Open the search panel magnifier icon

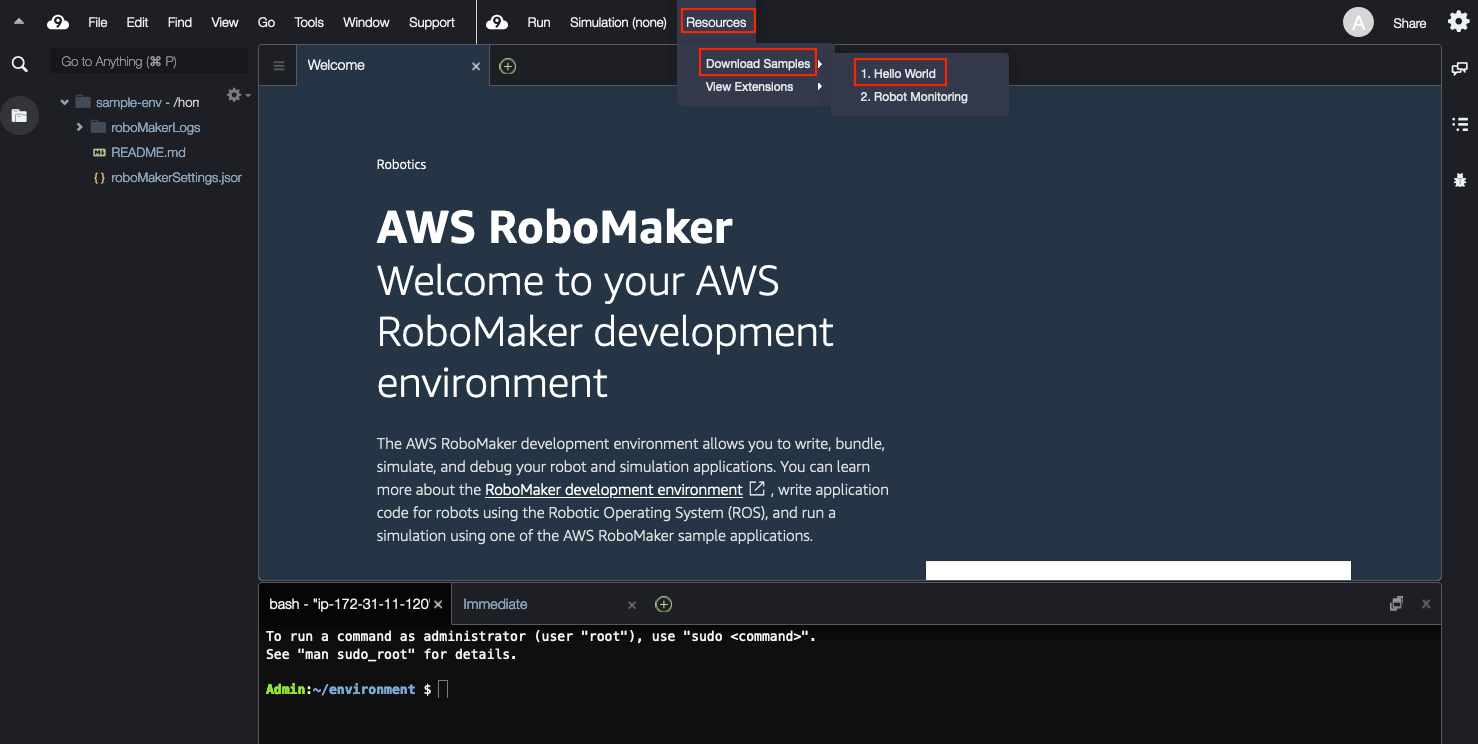[x=19, y=64]
